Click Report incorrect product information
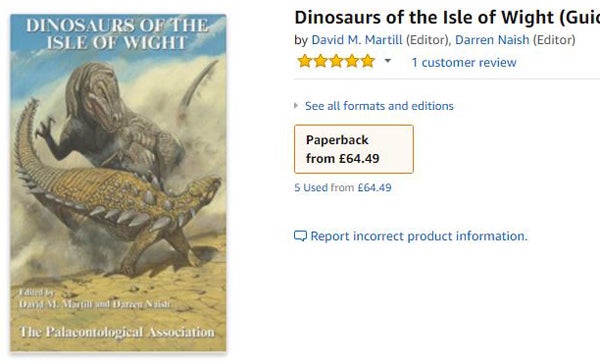Viewport: 600px width, 364px height. pos(419,236)
